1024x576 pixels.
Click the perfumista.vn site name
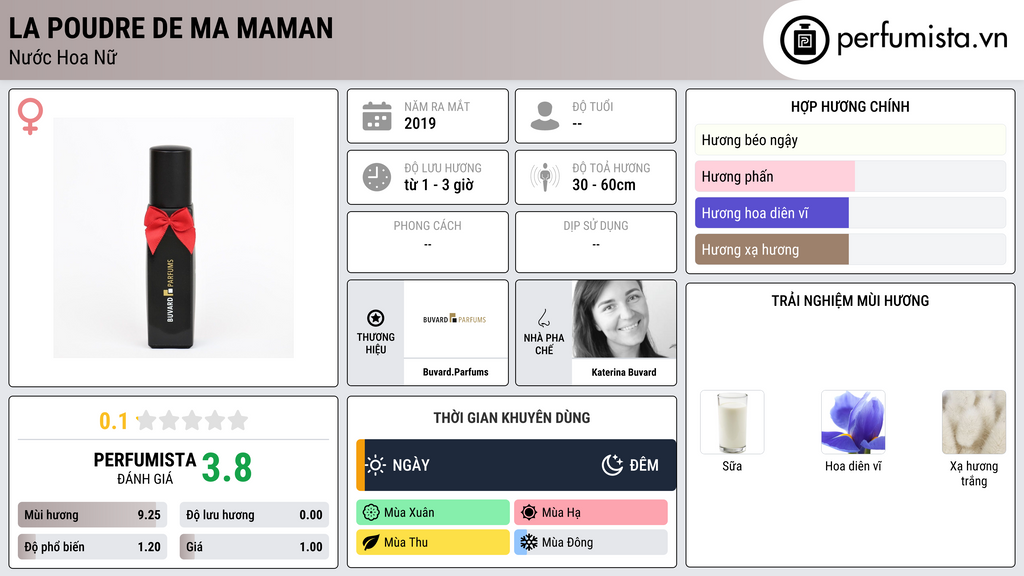922,38
